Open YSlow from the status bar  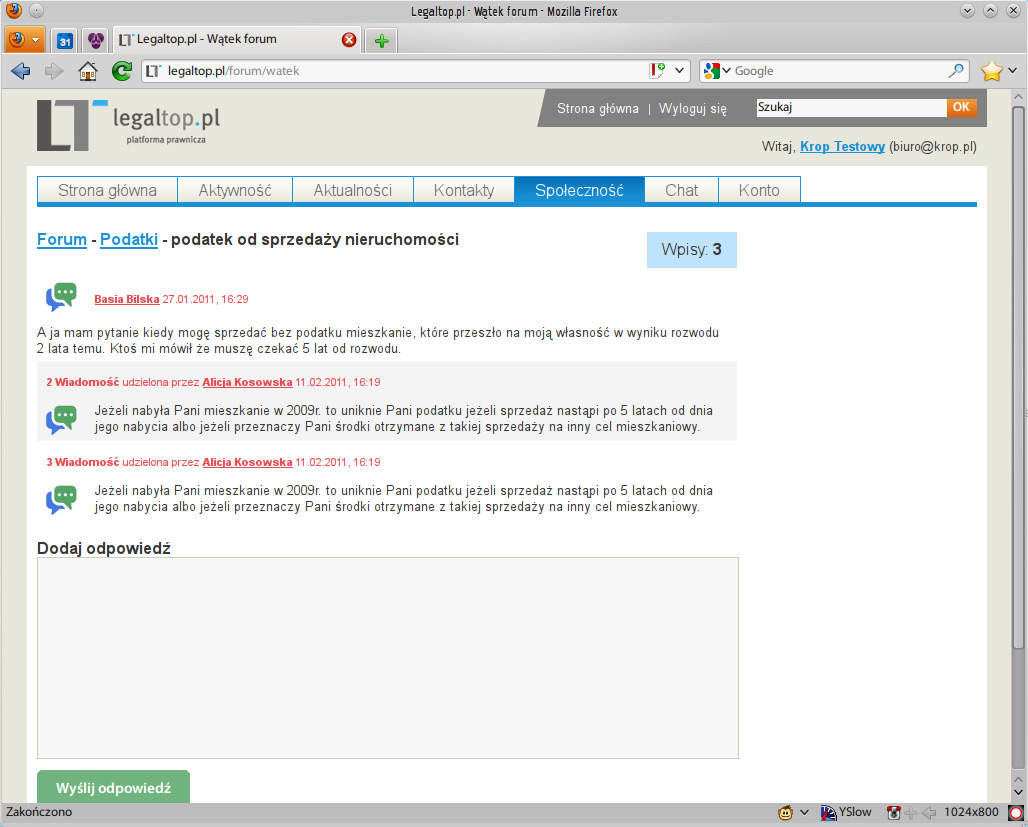click(846, 812)
